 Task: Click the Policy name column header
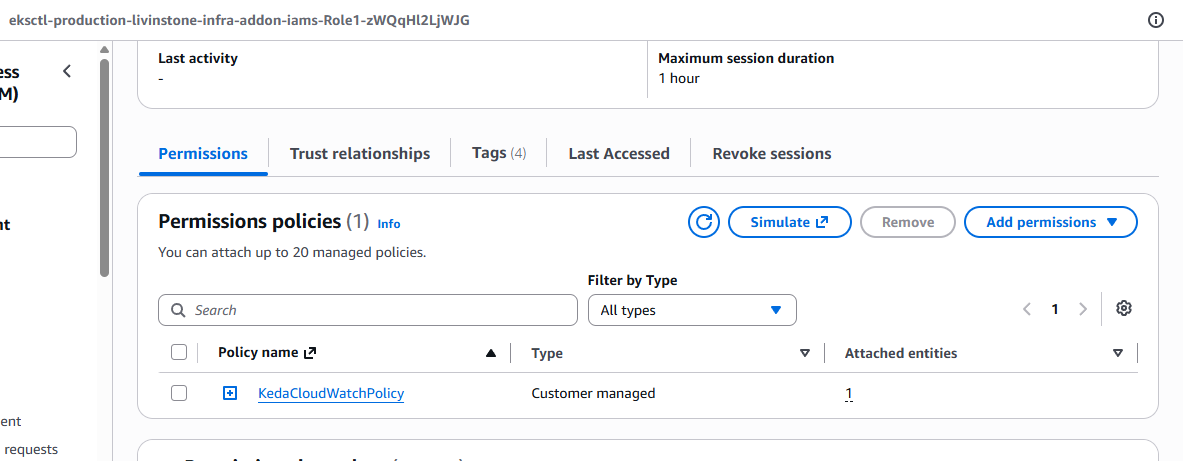267,353
